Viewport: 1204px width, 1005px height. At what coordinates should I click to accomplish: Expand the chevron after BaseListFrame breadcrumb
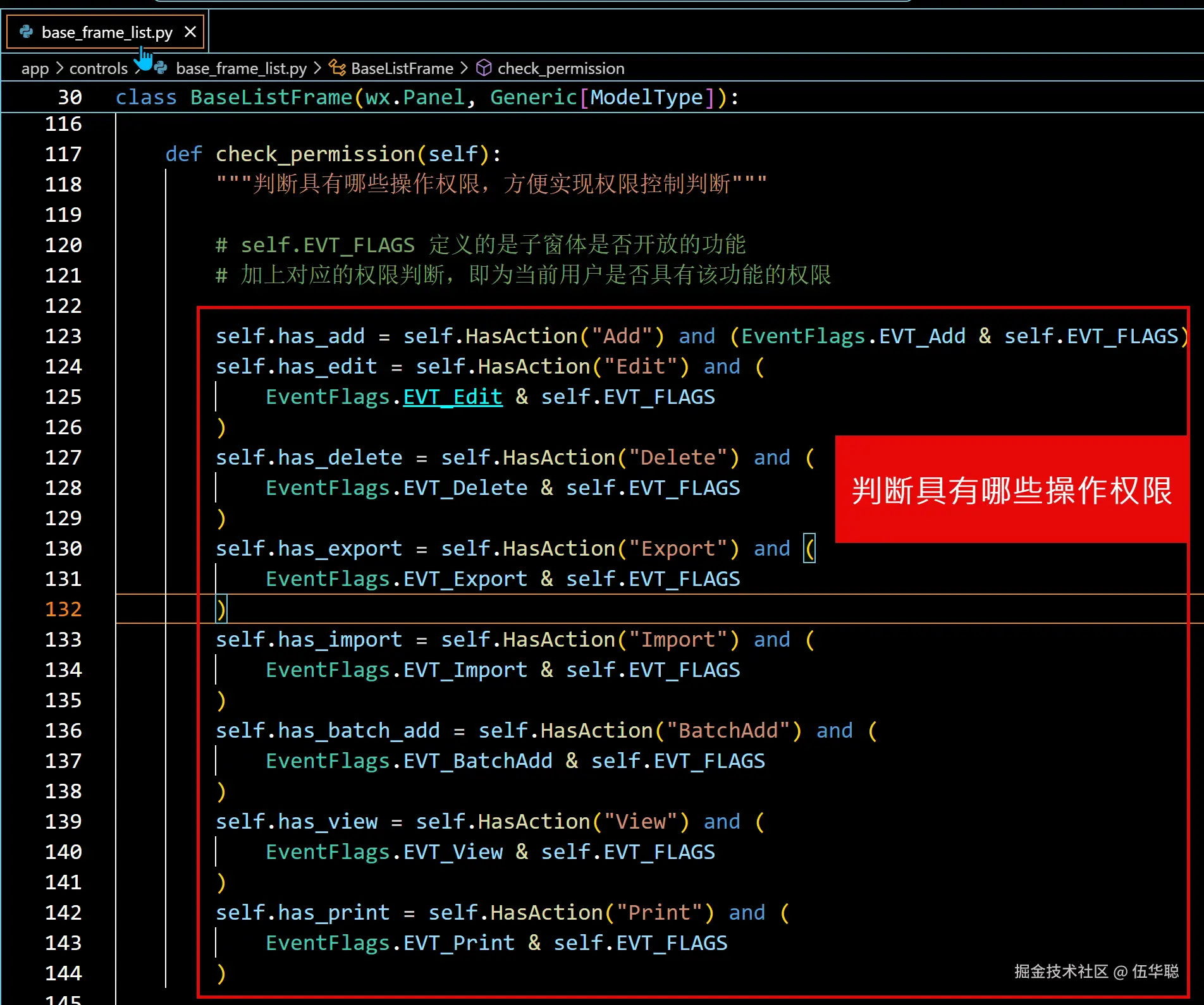tap(464, 68)
